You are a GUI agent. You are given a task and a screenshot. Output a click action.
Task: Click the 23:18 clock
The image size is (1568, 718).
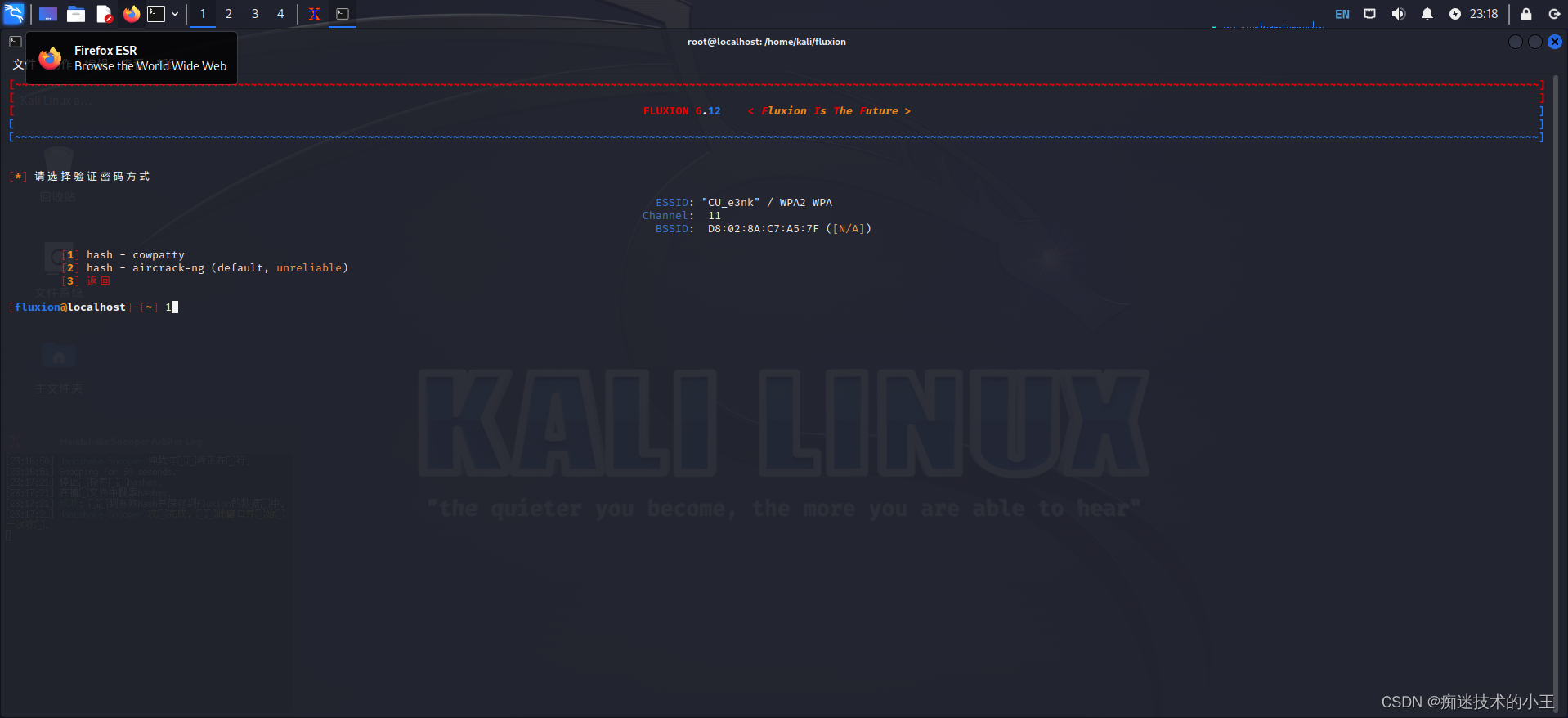[1484, 14]
